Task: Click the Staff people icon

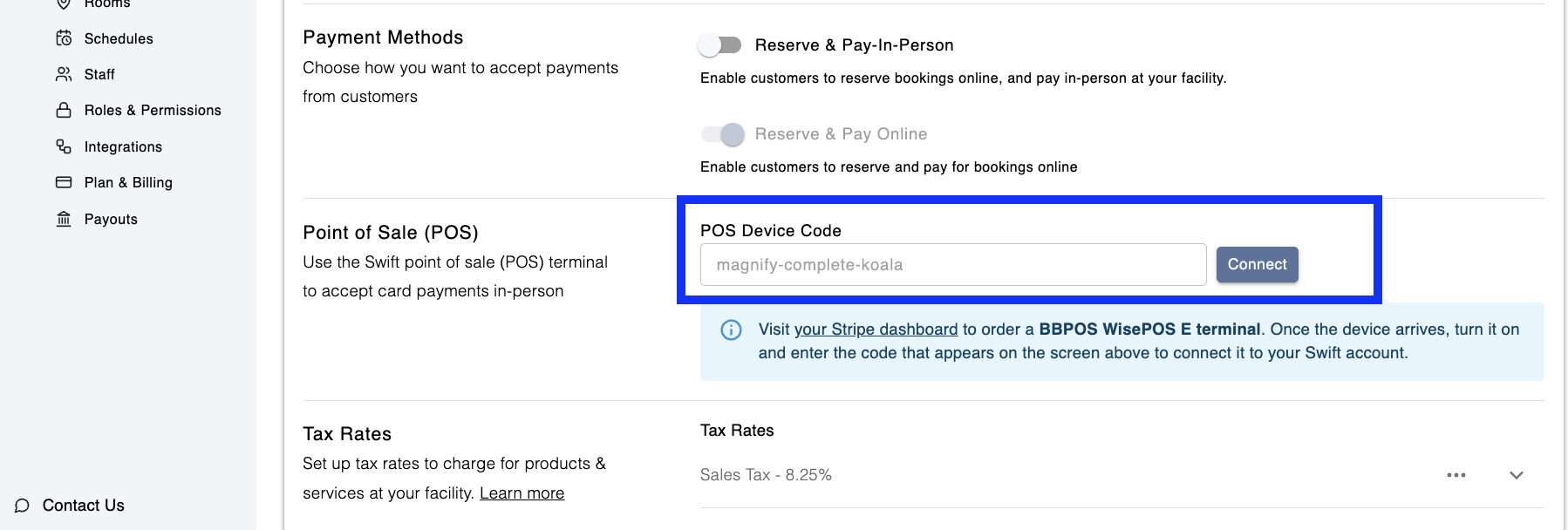Action: coord(64,75)
